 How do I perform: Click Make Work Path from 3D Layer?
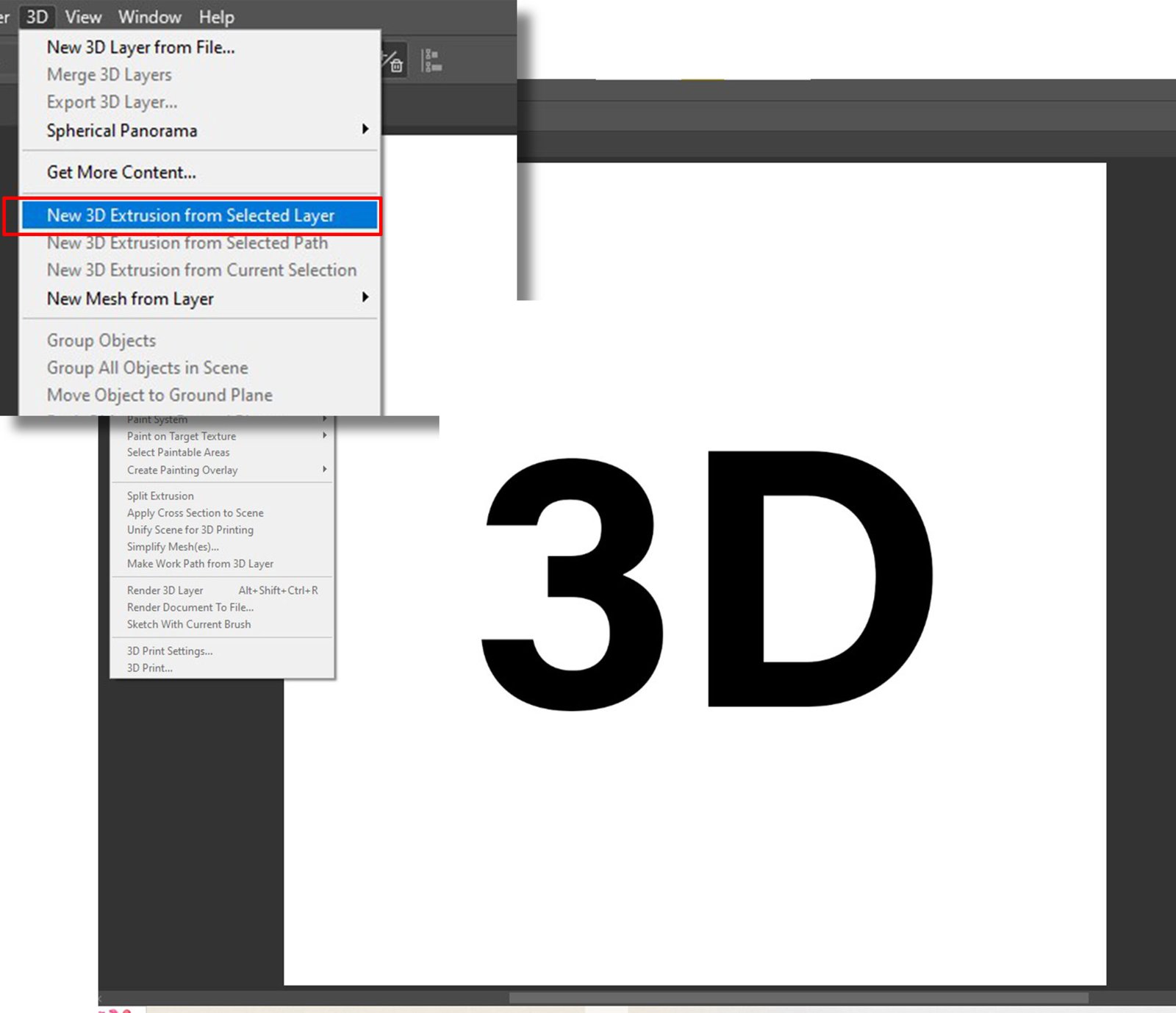222,563
